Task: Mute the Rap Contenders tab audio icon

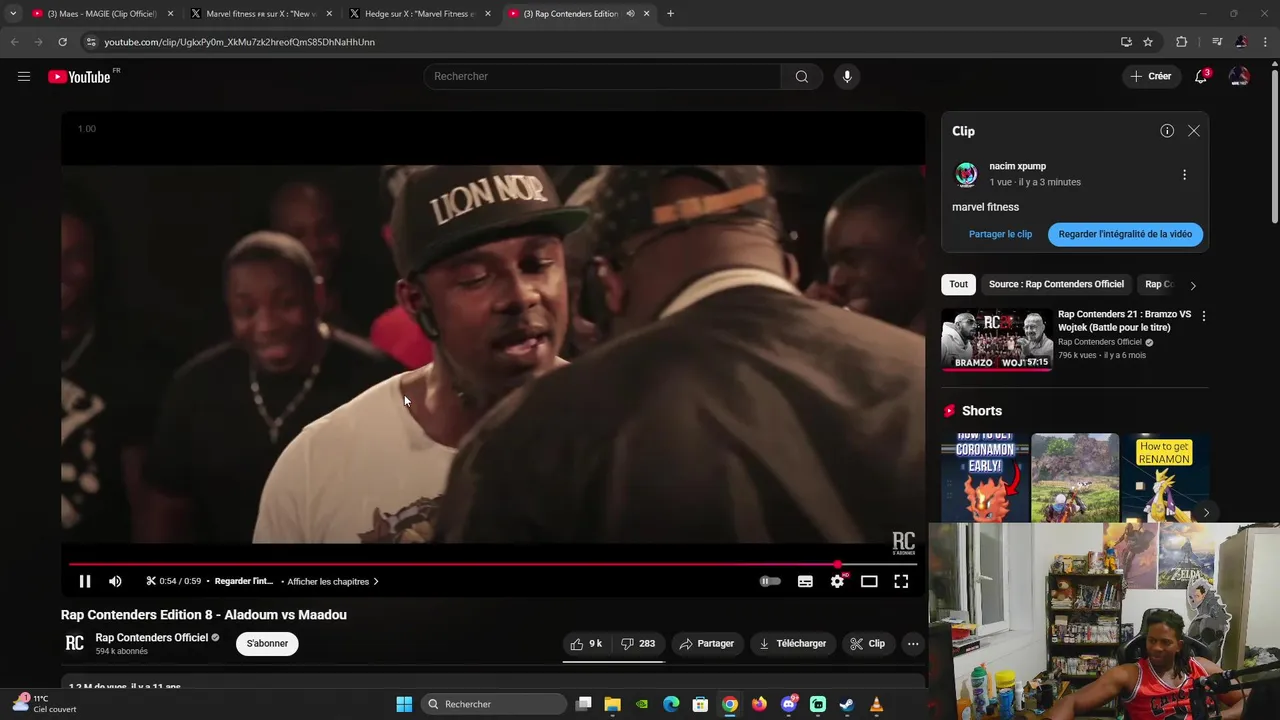Action: pyautogui.click(x=630, y=14)
